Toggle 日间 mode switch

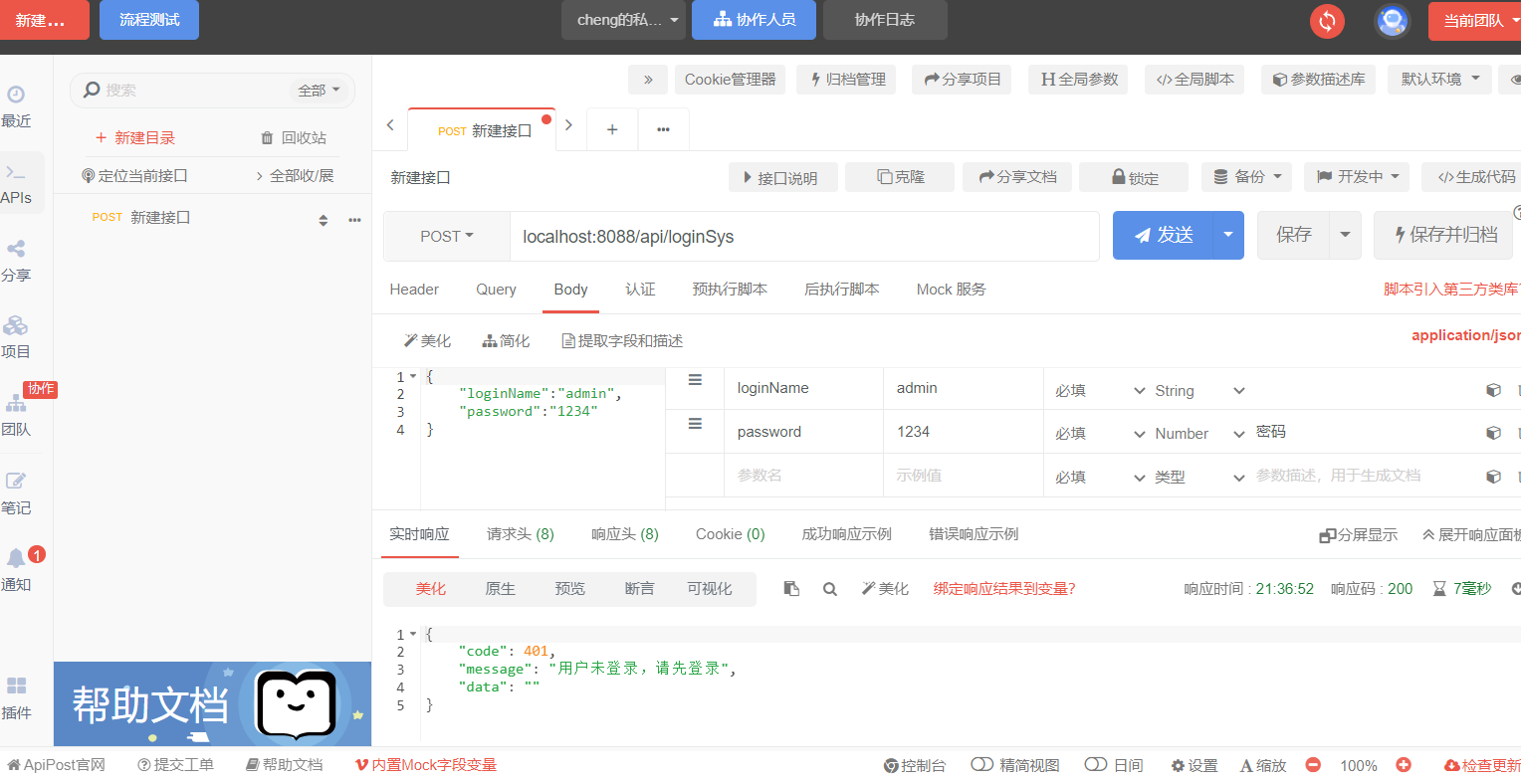pos(1096,764)
